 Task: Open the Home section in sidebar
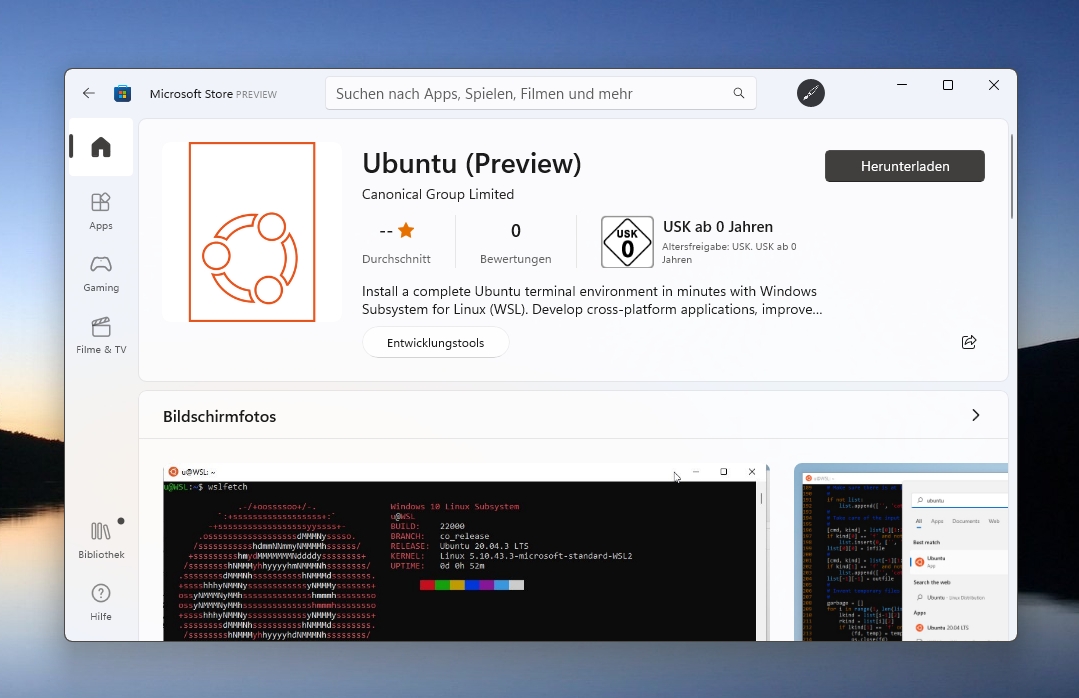pos(101,147)
